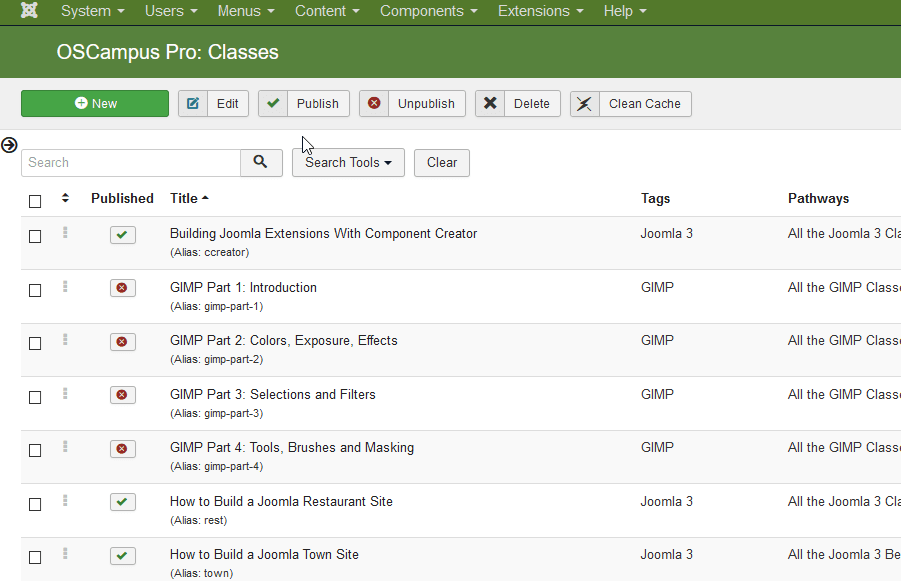
Task: Open the Help menu
Action: tap(625, 11)
